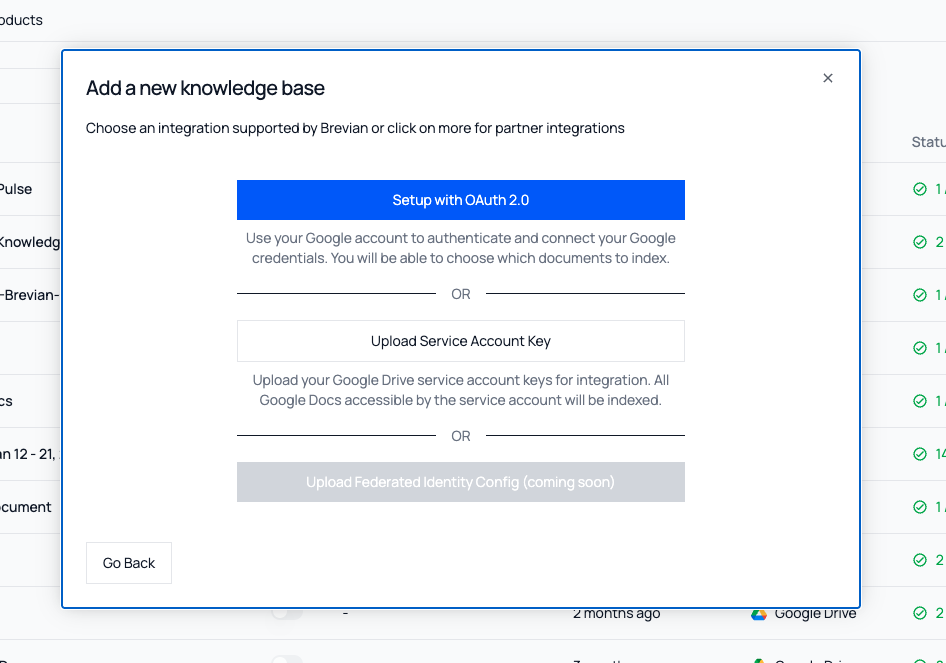Click the status check icon next to the Knowledge row
Image resolution: width=946 pixels, height=663 pixels.
[x=920, y=241]
